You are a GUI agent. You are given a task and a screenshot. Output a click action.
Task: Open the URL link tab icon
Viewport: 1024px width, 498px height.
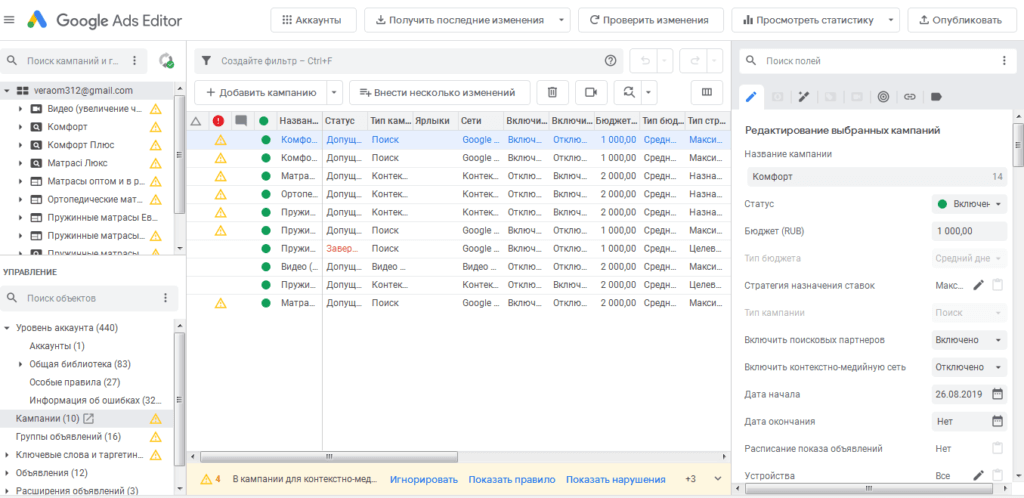[909, 97]
